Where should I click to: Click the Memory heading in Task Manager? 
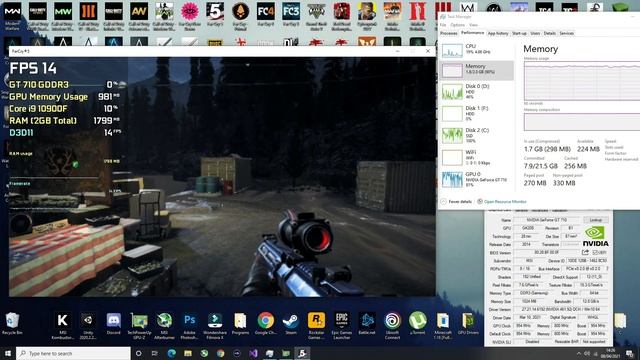(540, 49)
